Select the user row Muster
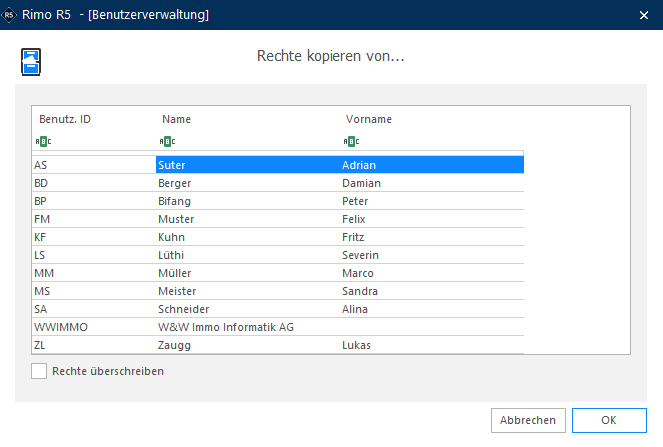Screen dimensions: 663x447 (278, 219)
